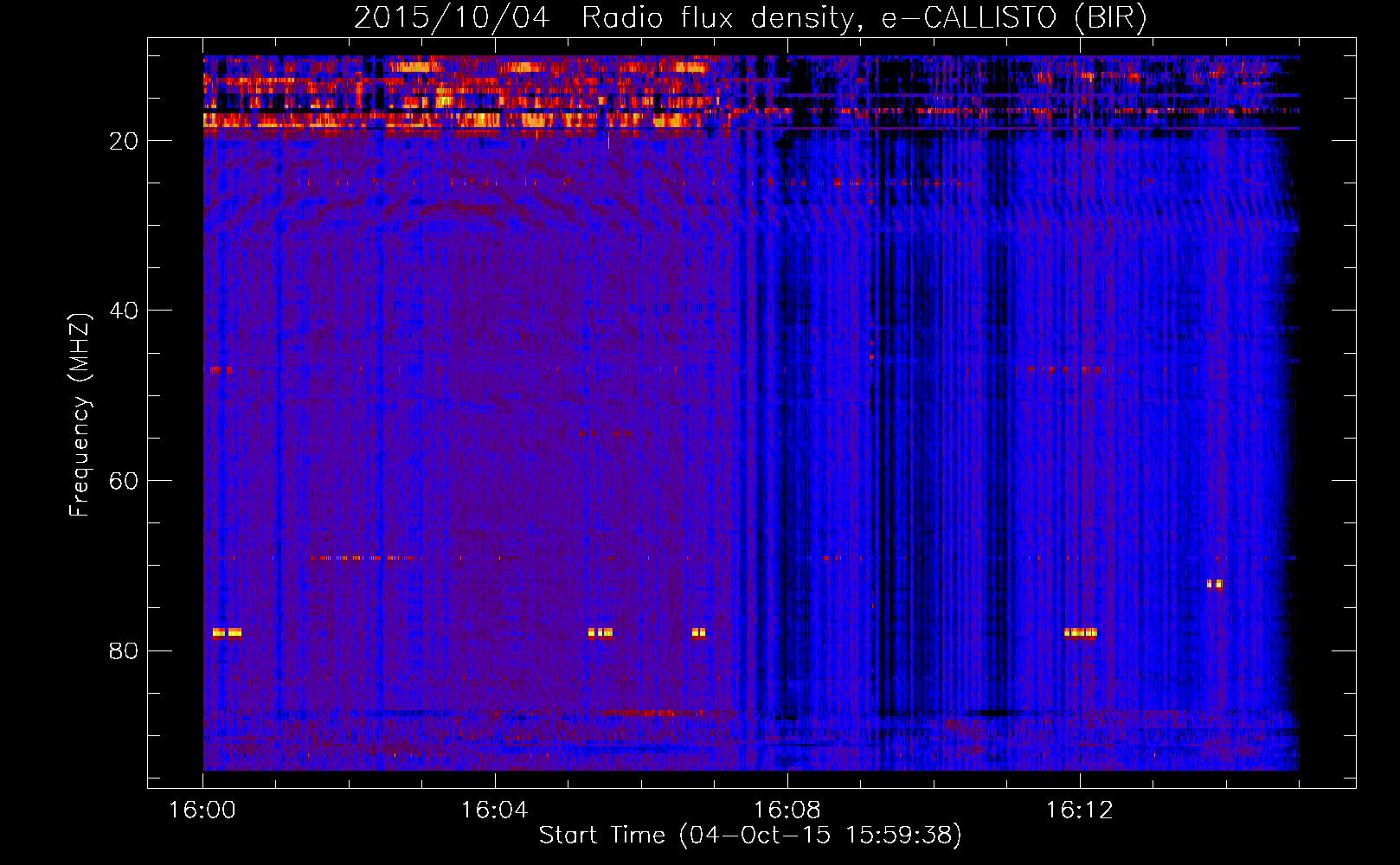Click the 16:12 time tick label
The image size is (1400, 865).
(x=1080, y=810)
